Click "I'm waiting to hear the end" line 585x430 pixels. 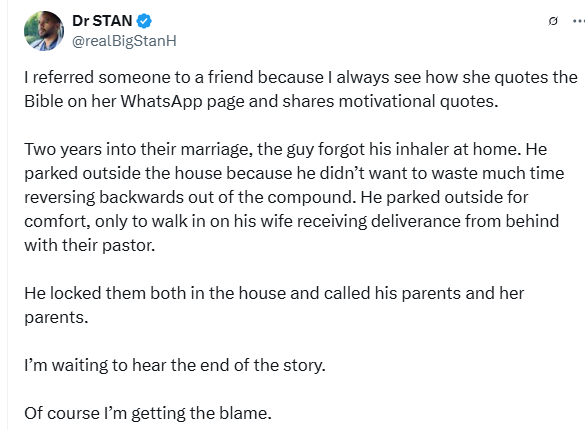pyautogui.click(x=175, y=365)
